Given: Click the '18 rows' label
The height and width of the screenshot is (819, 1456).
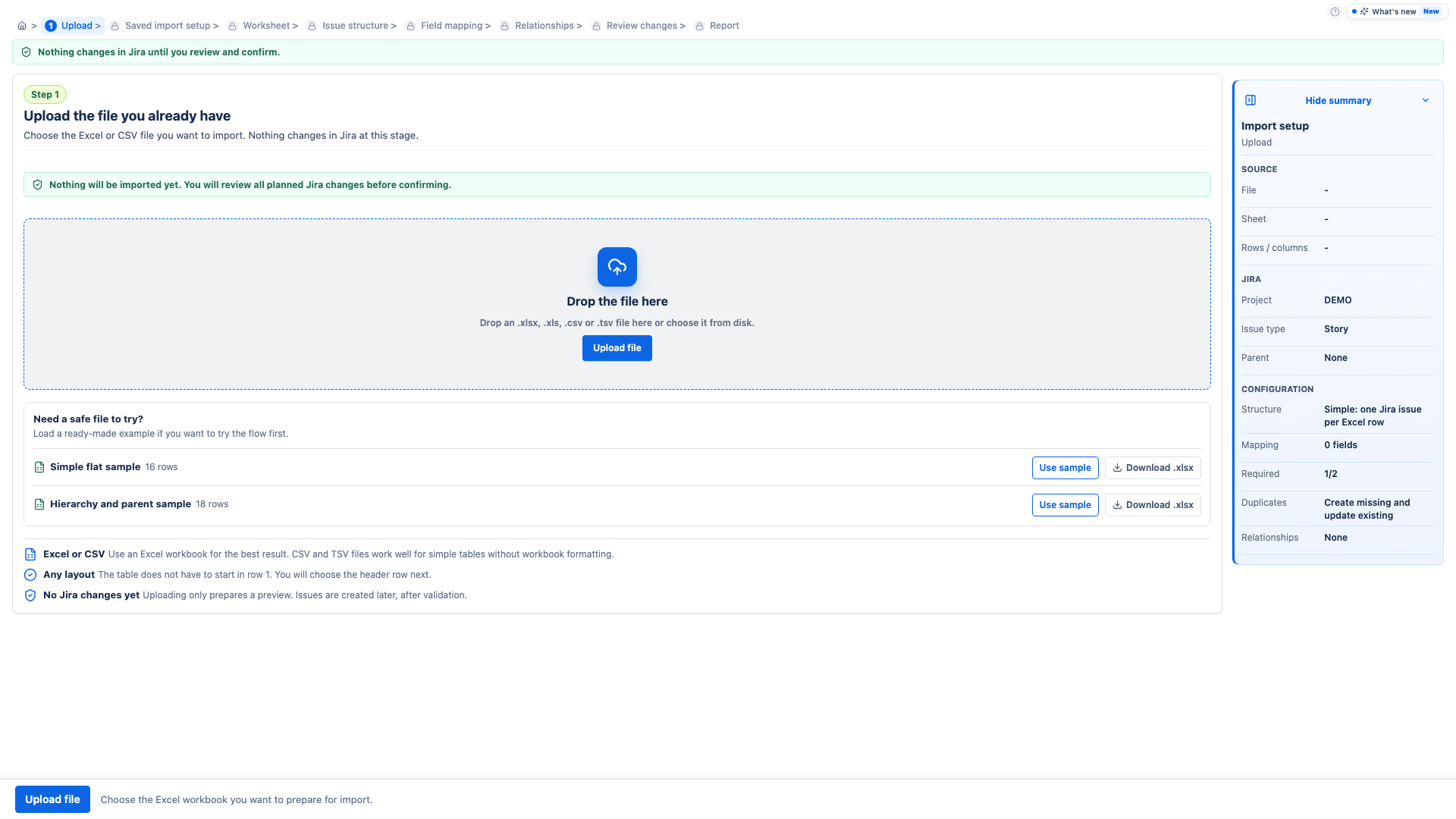Looking at the screenshot, I should click(x=212, y=504).
